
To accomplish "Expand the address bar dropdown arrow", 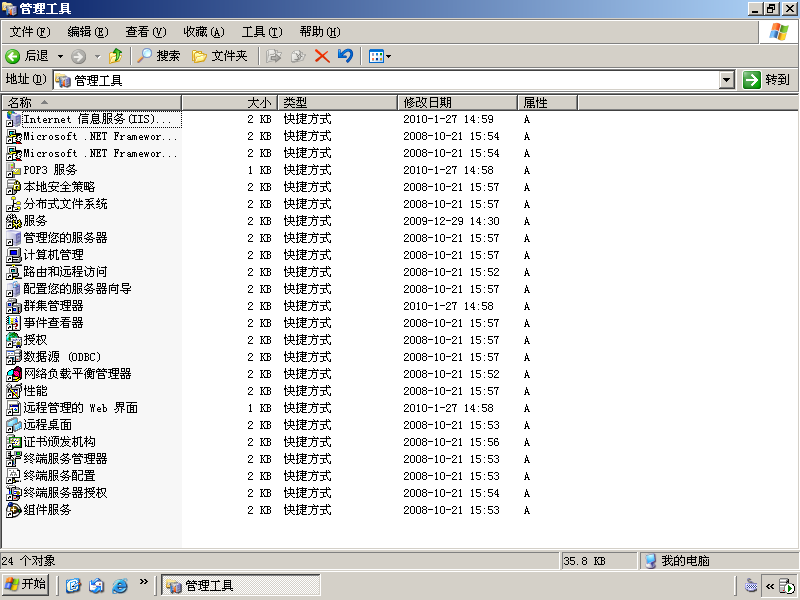I will click(x=727, y=80).
